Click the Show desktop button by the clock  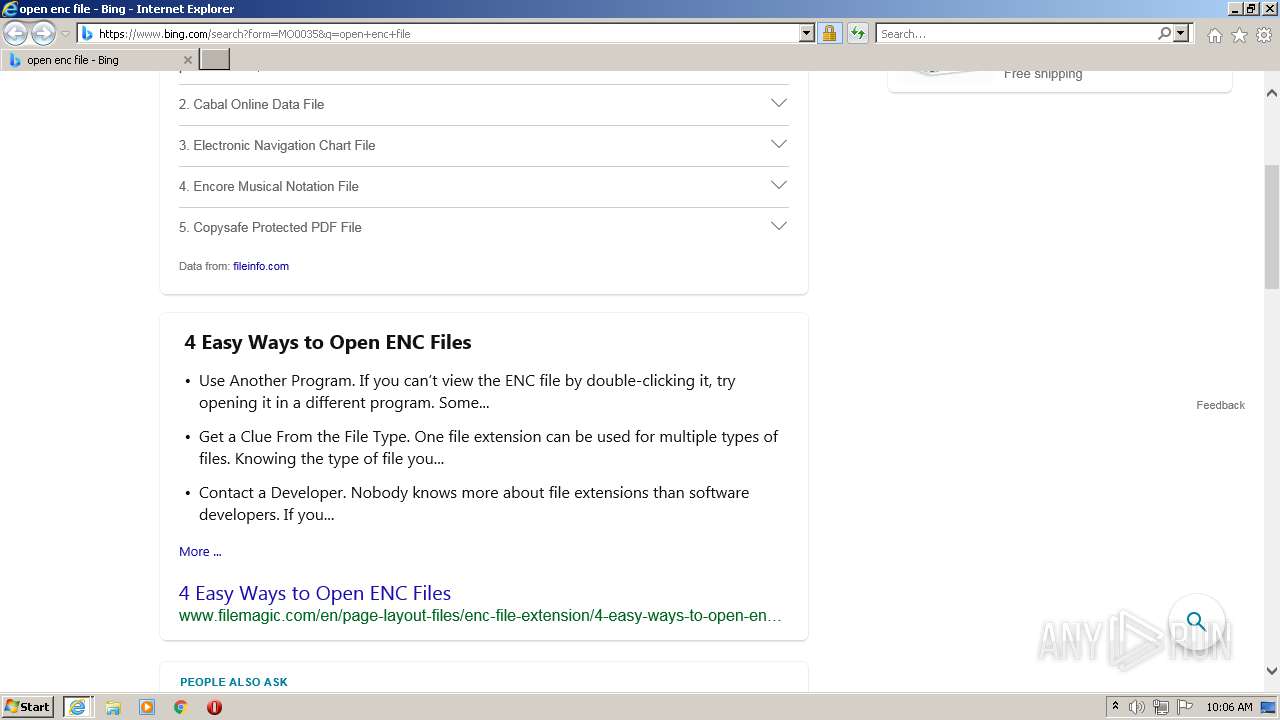(1269, 707)
